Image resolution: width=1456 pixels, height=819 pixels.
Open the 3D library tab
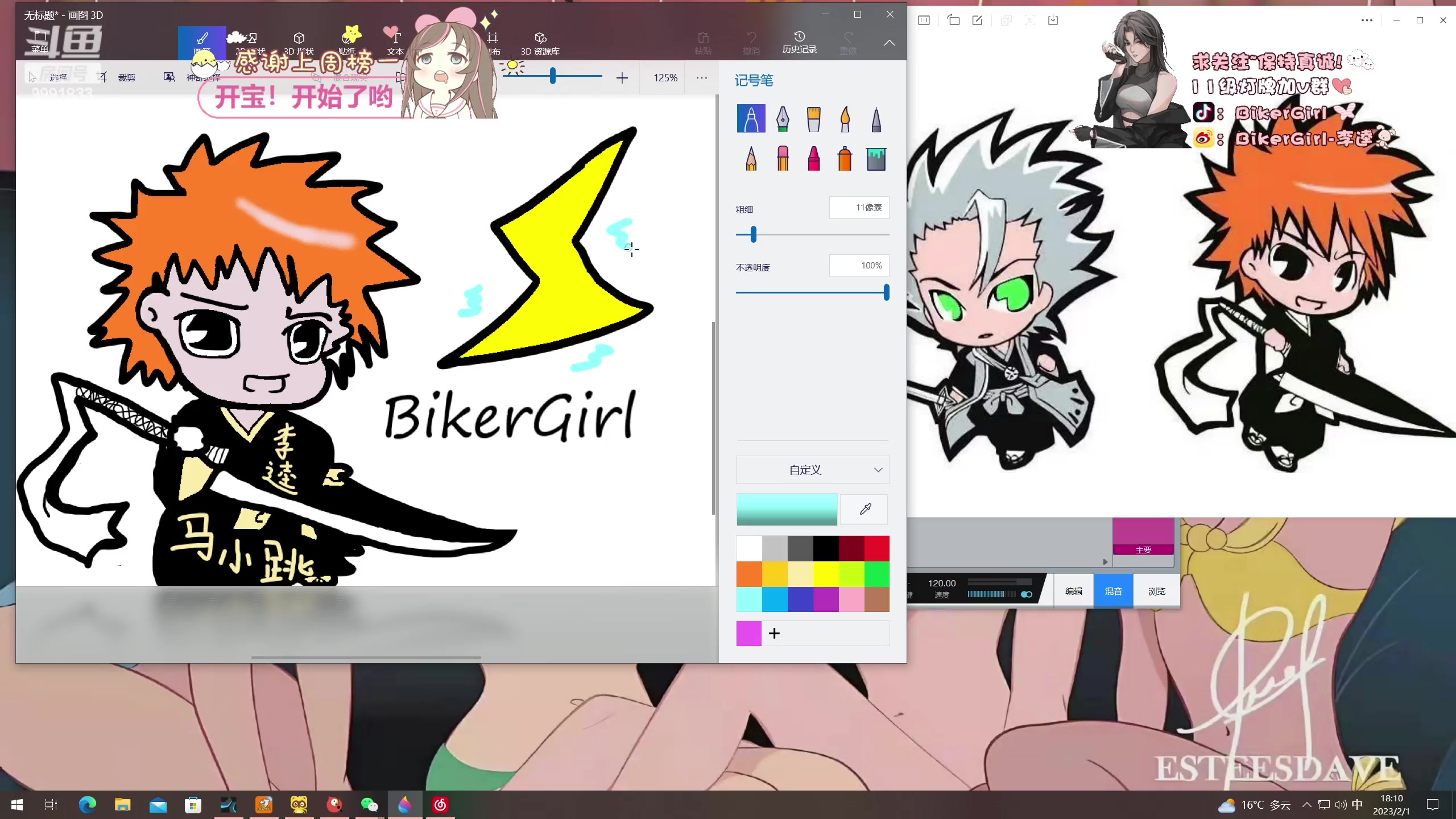(540, 43)
